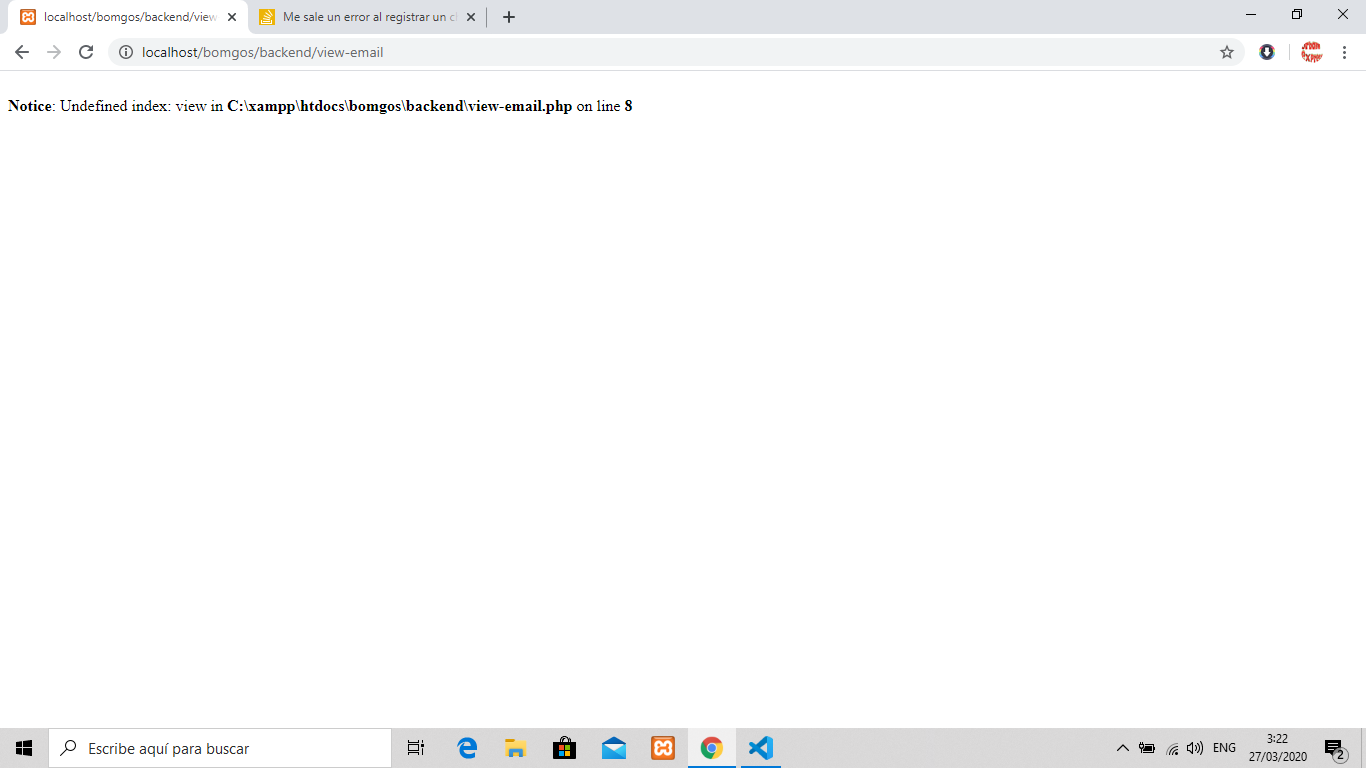Change the ENG input language
The width and height of the screenshot is (1366, 768).
pos(1224,748)
